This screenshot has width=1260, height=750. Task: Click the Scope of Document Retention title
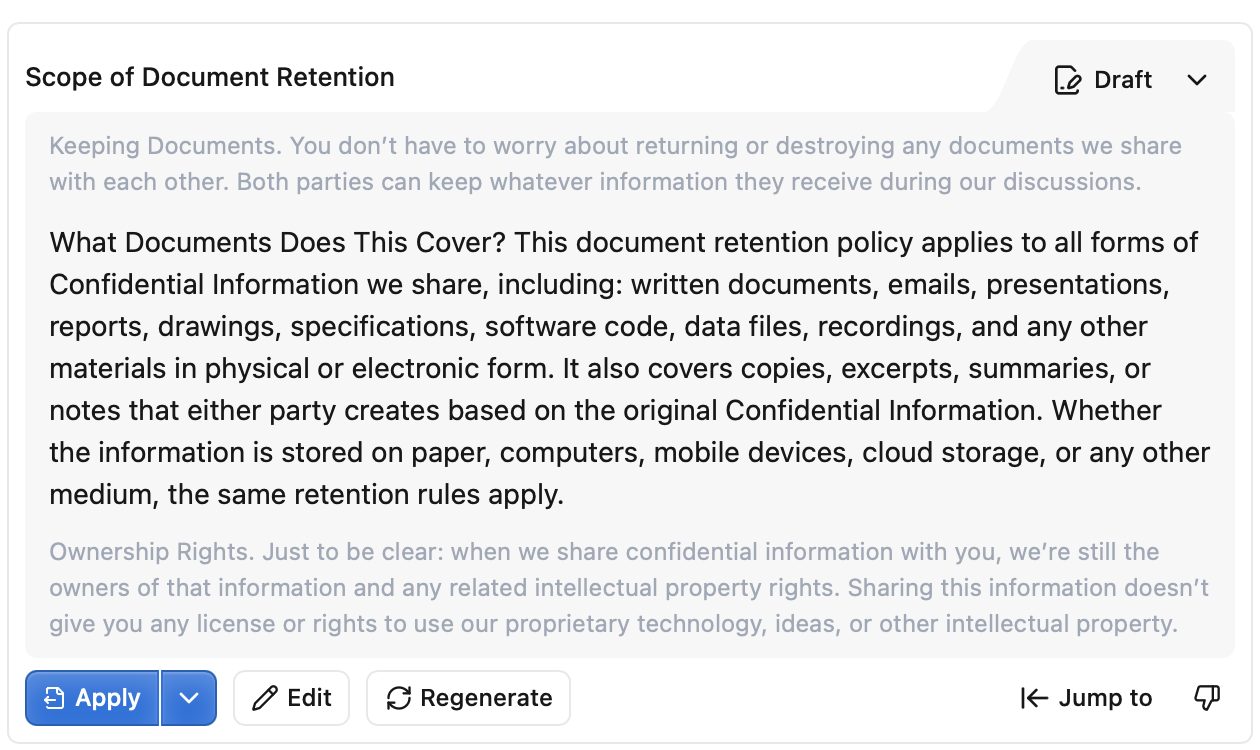coord(210,77)
